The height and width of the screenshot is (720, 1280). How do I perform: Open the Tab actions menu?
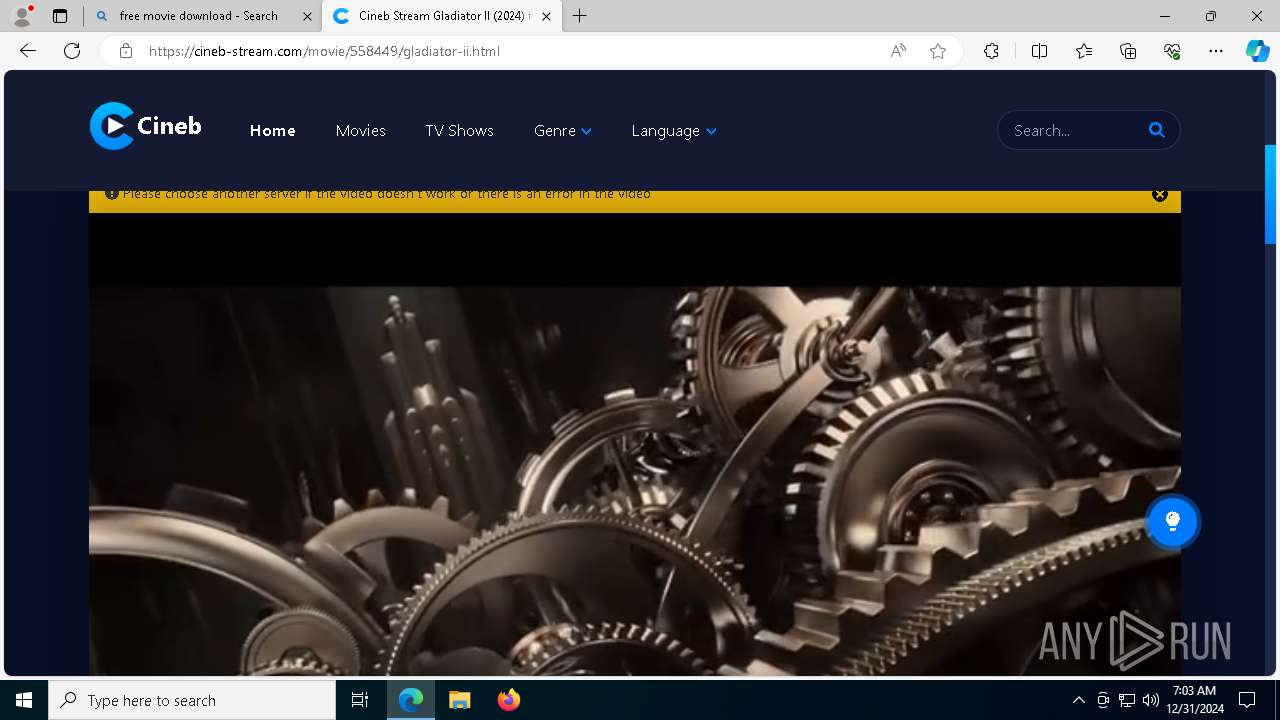[x=60, y=16]
